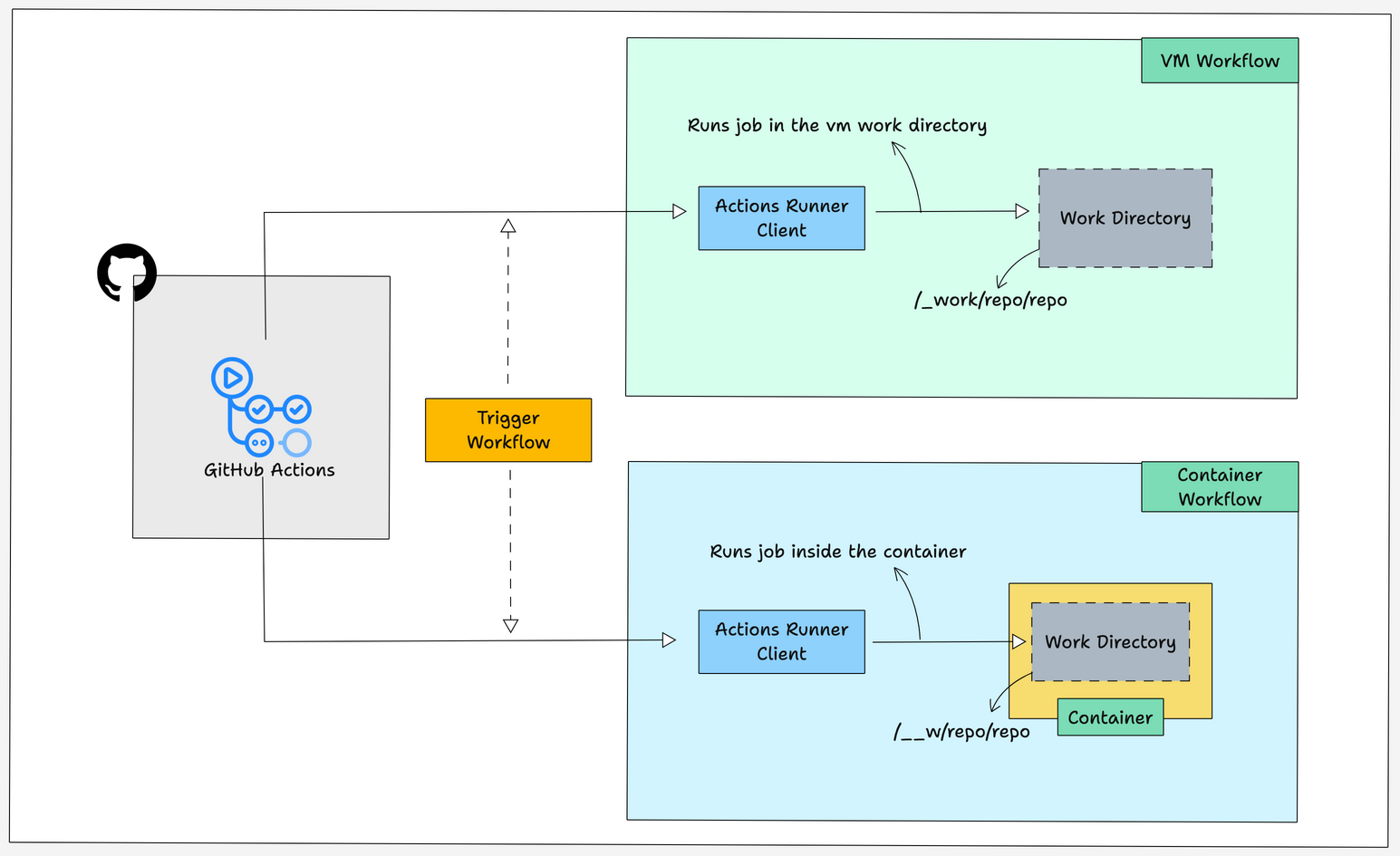Switch to the VM Workflow section

point(1219,61)
